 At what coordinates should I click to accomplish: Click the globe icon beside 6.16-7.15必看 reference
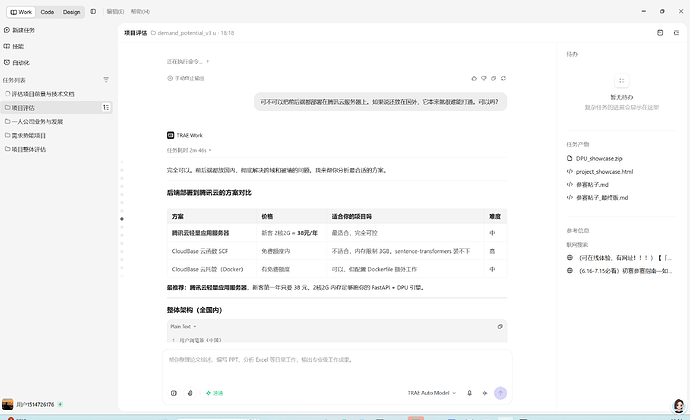click(x=570, y=271)
